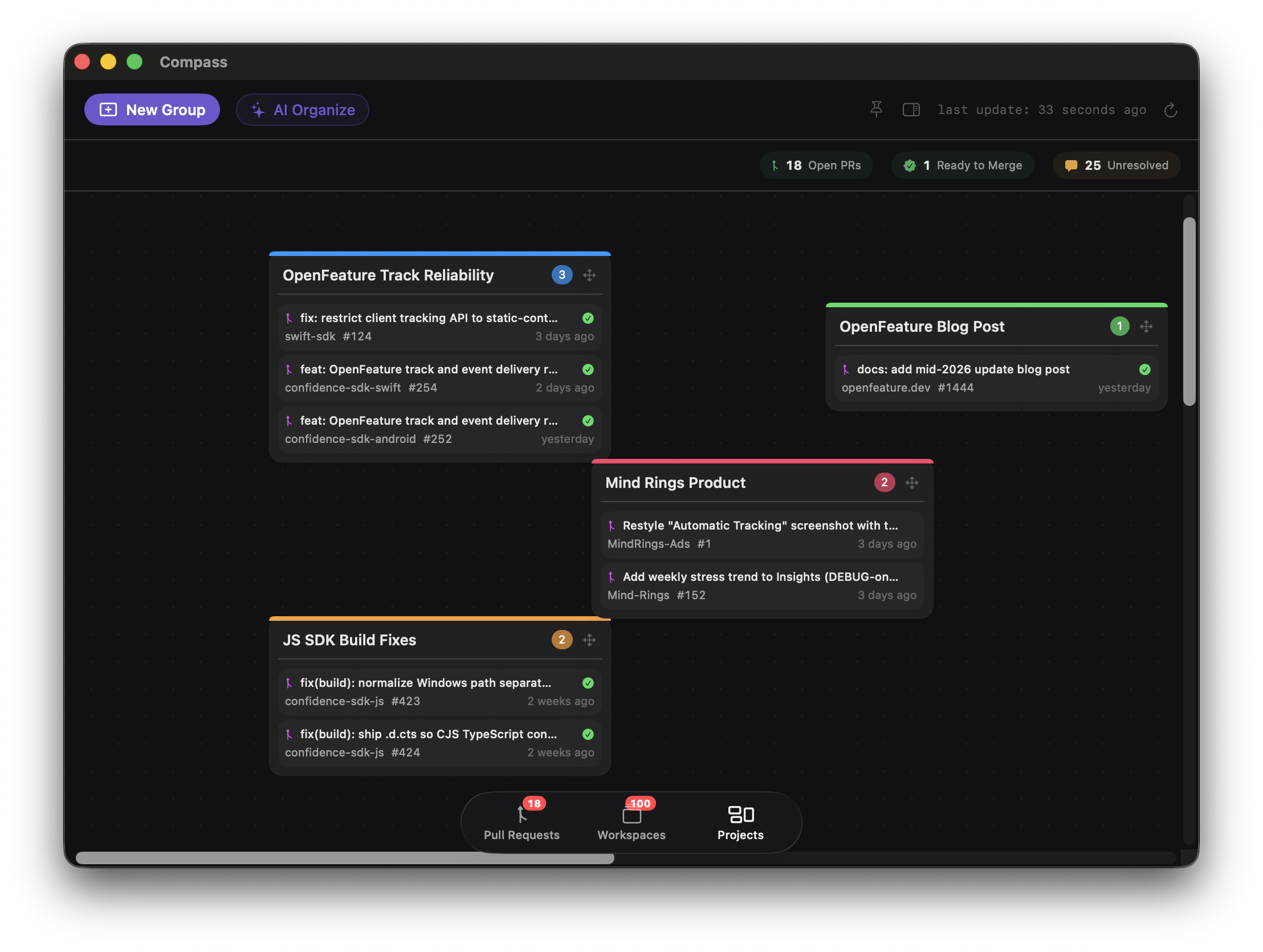Click the OpenFeature Blog Post group title
The width and height of the screenshot is (1263, 952).
922,327
